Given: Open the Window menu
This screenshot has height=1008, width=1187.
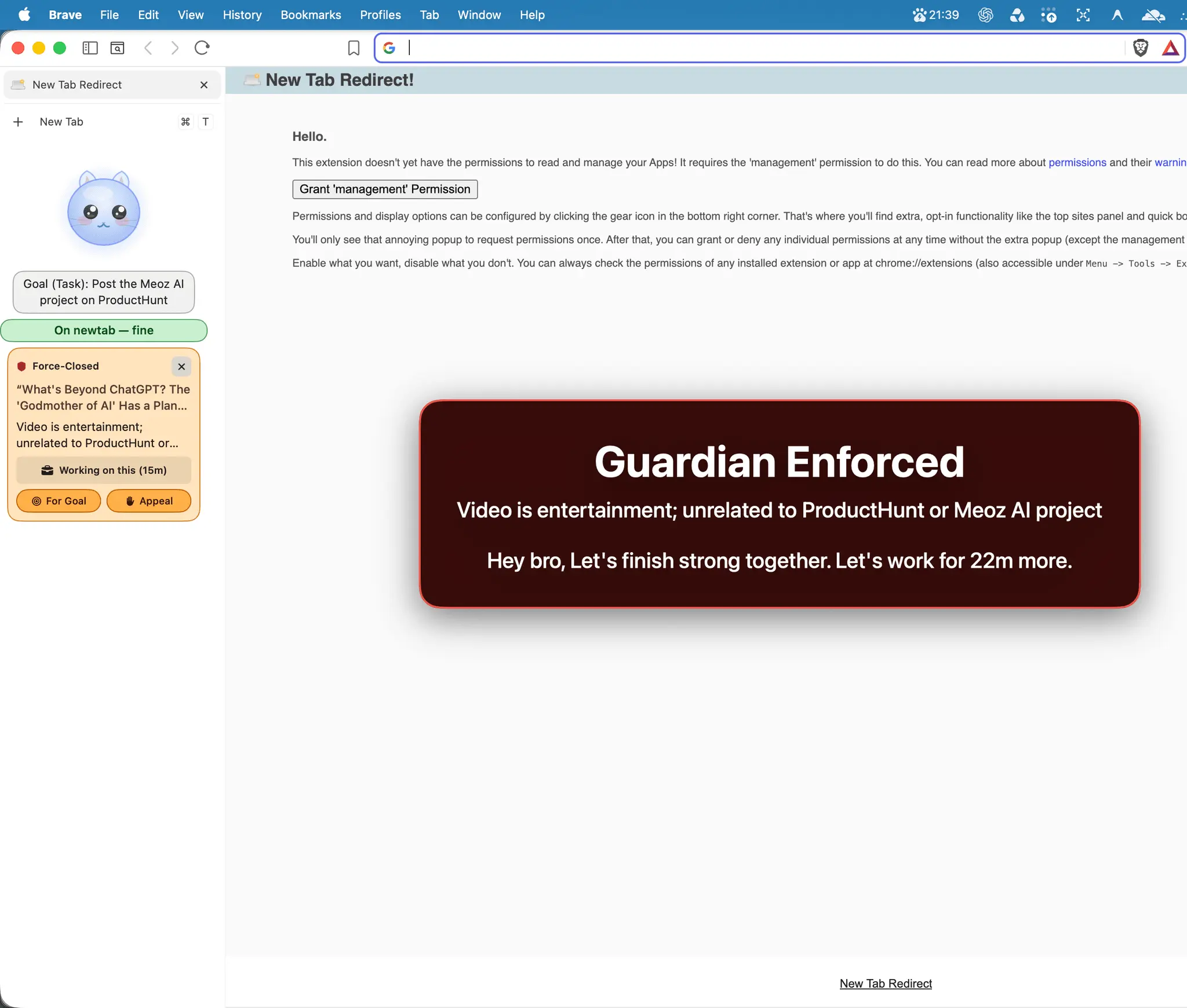Looking at the screenshot, I should [479, 15].
